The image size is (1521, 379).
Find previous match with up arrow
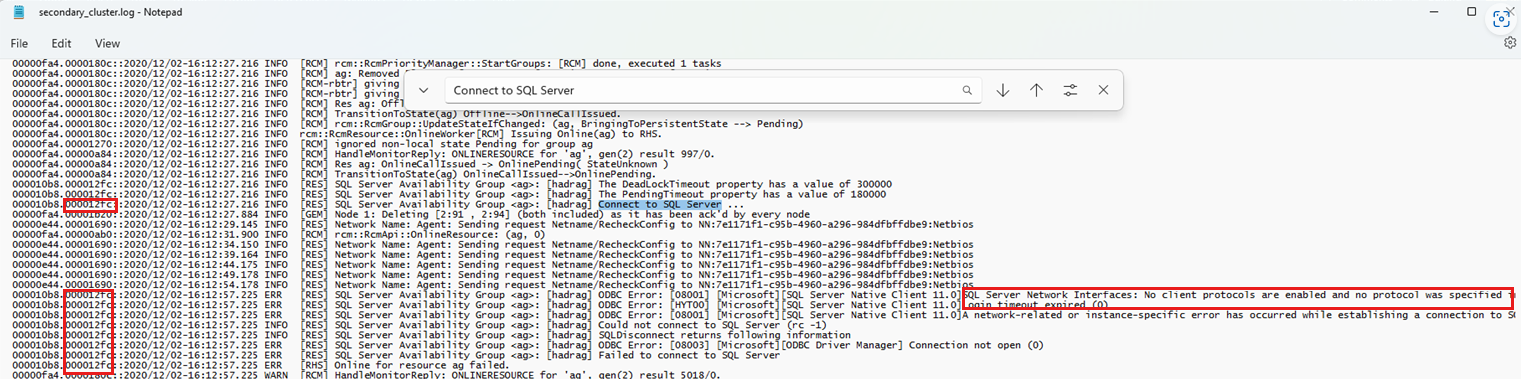tap(1036, 90)
